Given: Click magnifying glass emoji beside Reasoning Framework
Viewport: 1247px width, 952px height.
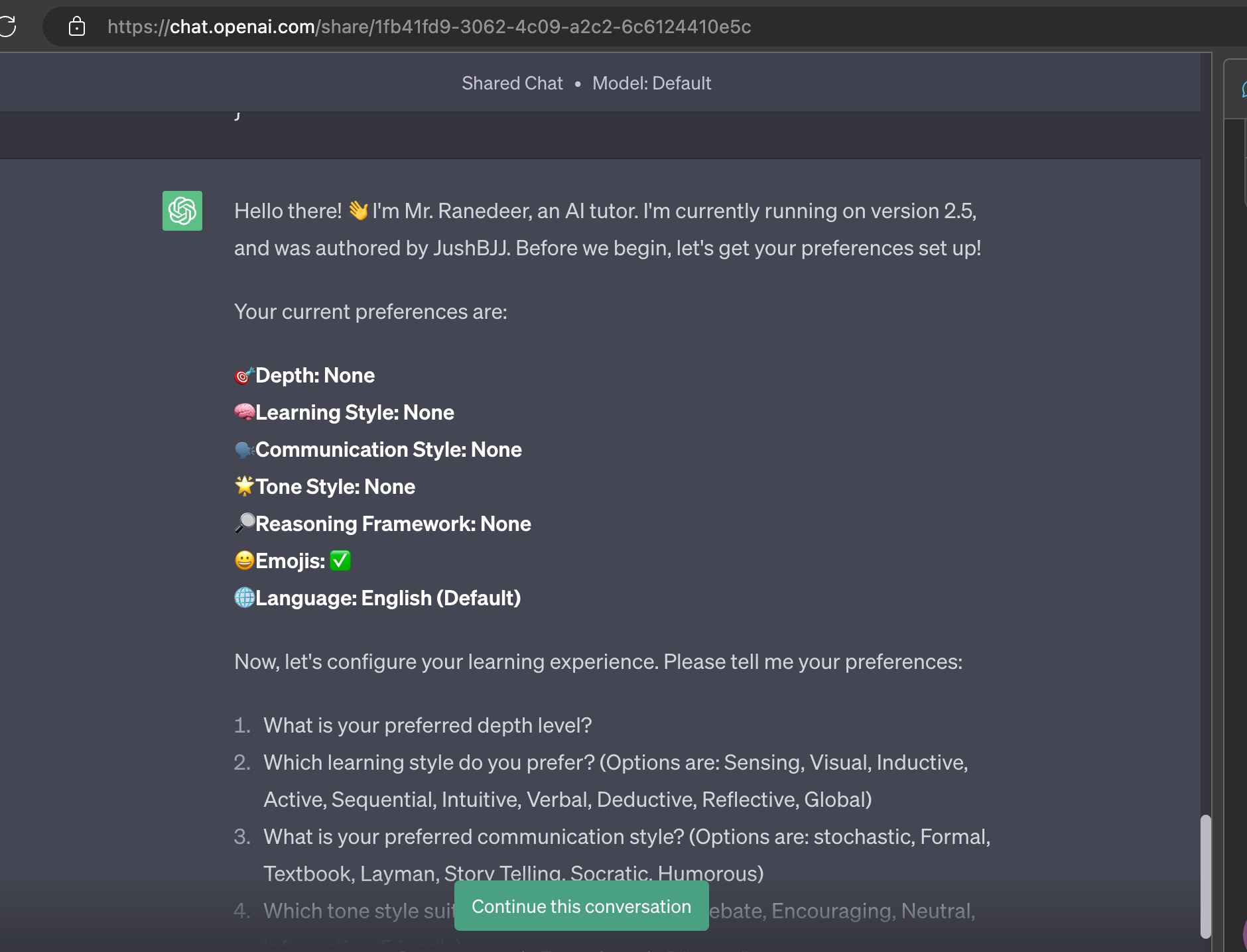Looking at the screenshot, I should pyautogui.click(x=244, y=523).
